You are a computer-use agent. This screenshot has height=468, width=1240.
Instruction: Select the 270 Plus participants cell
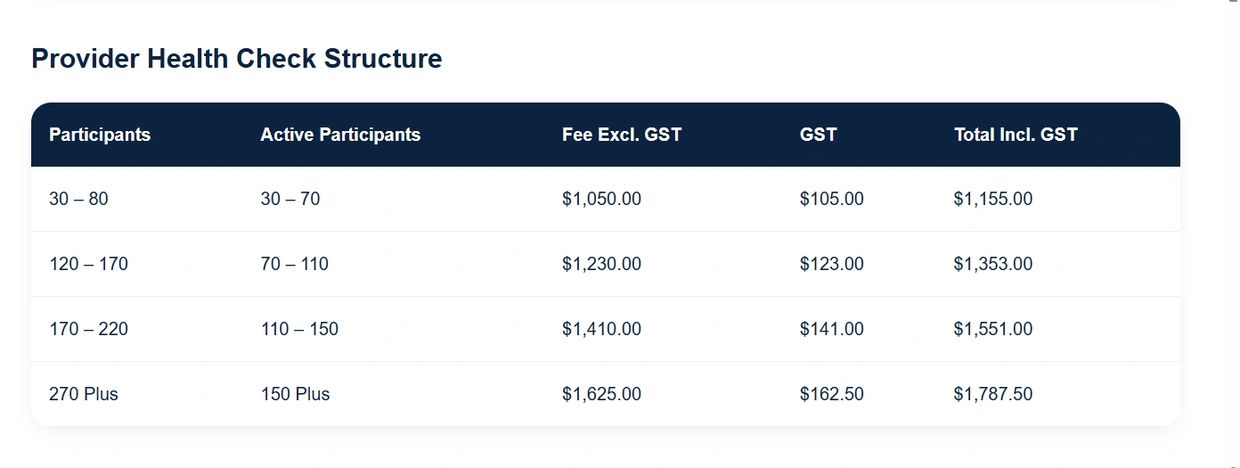pyautogui.click(x=83, y=394)
